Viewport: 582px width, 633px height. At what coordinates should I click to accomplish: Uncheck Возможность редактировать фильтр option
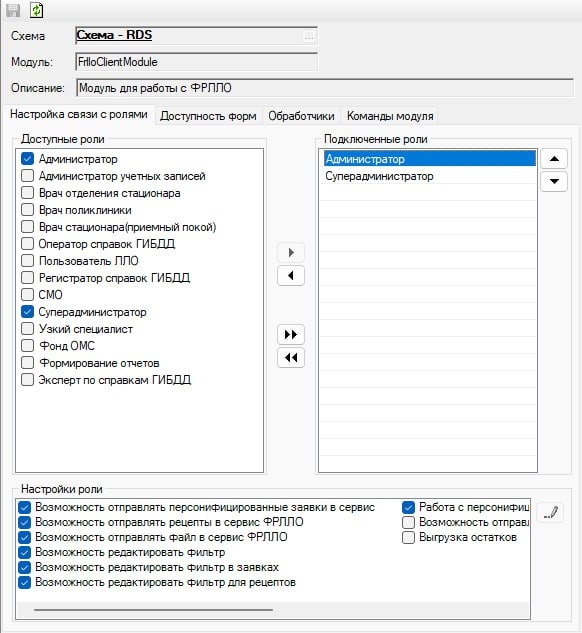(25, 552)
